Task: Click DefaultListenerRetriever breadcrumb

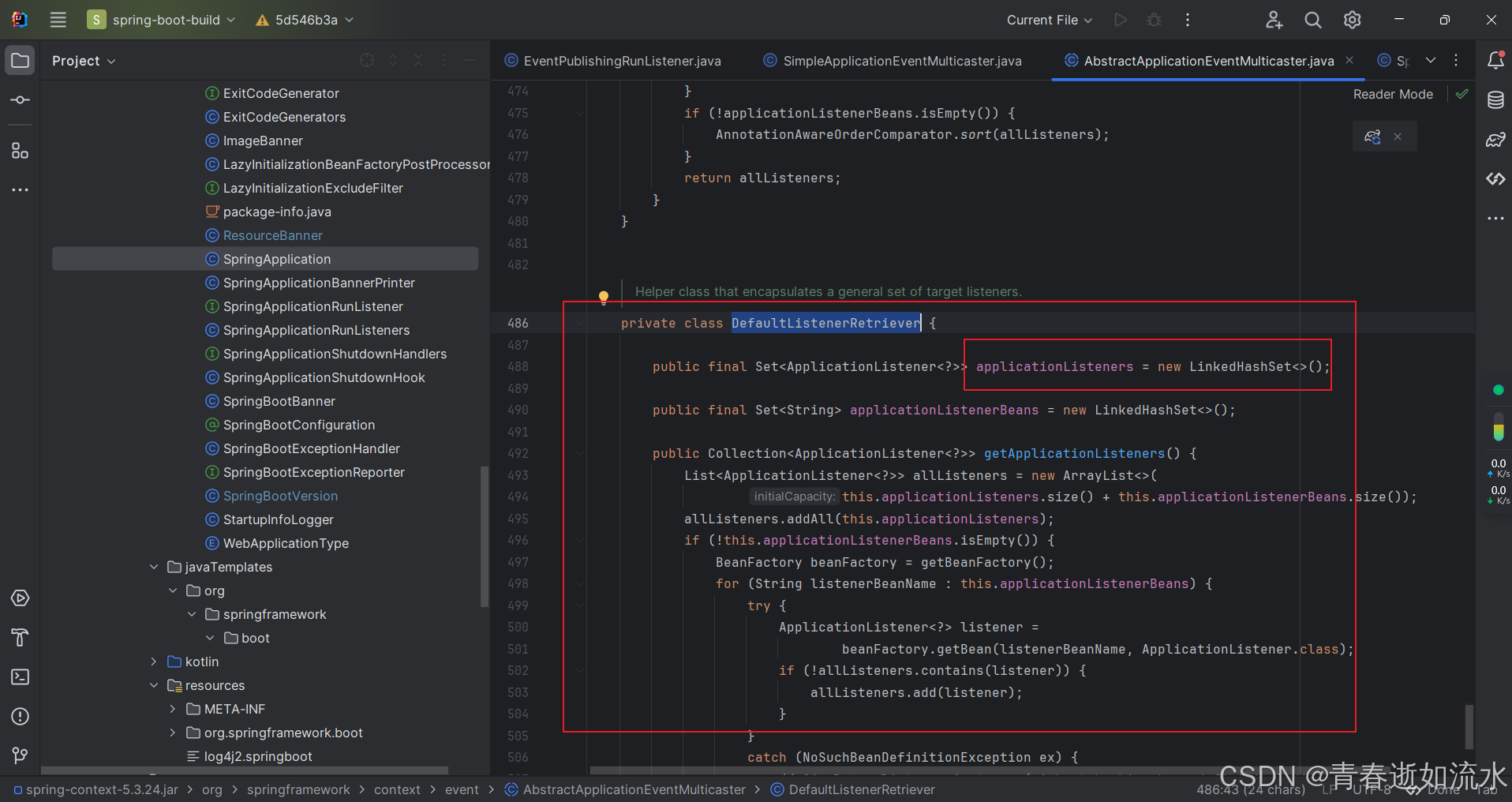Action: pos(853,789)
